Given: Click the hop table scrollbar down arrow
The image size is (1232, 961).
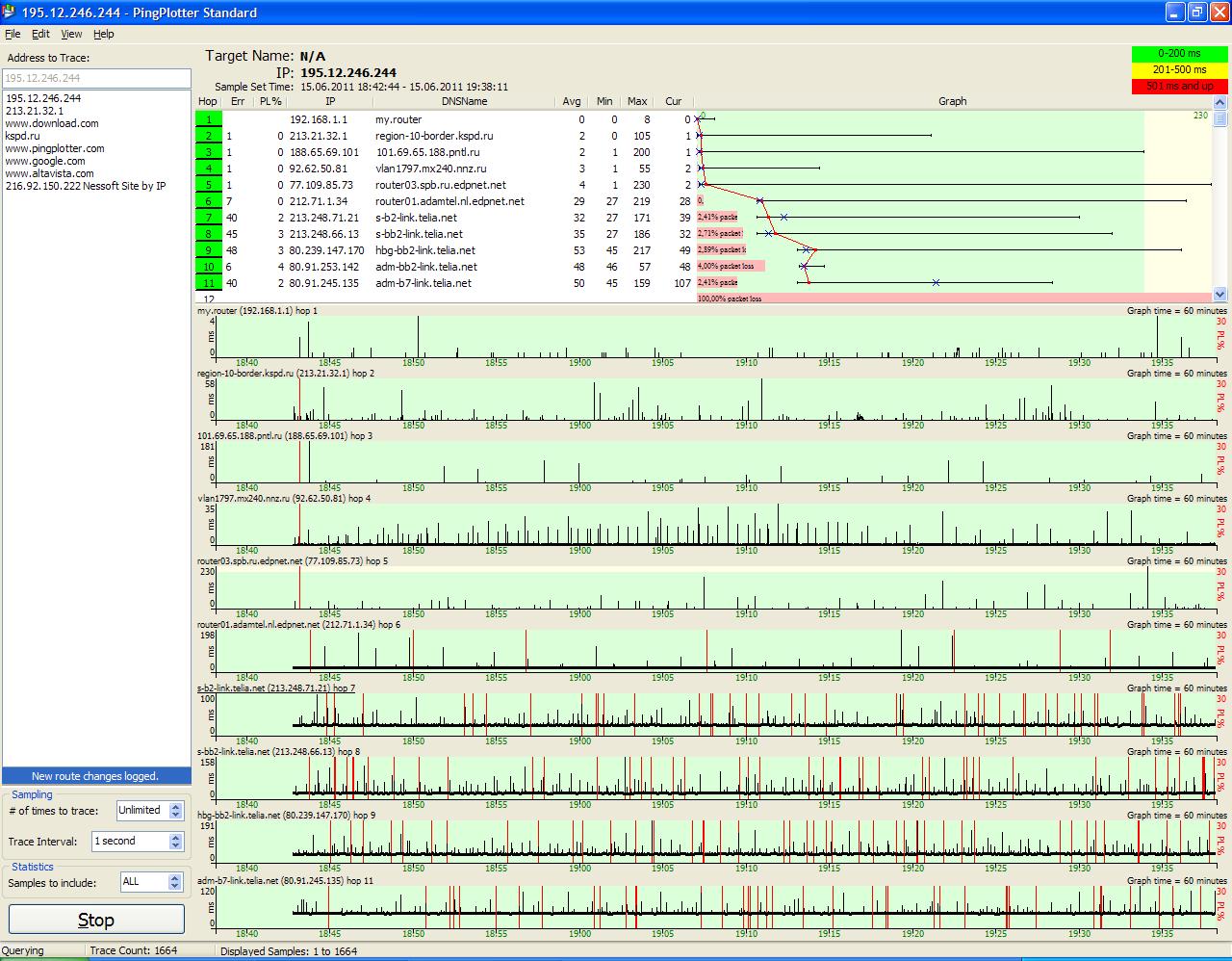Looking at the screenshot, I should (1220, 295).
